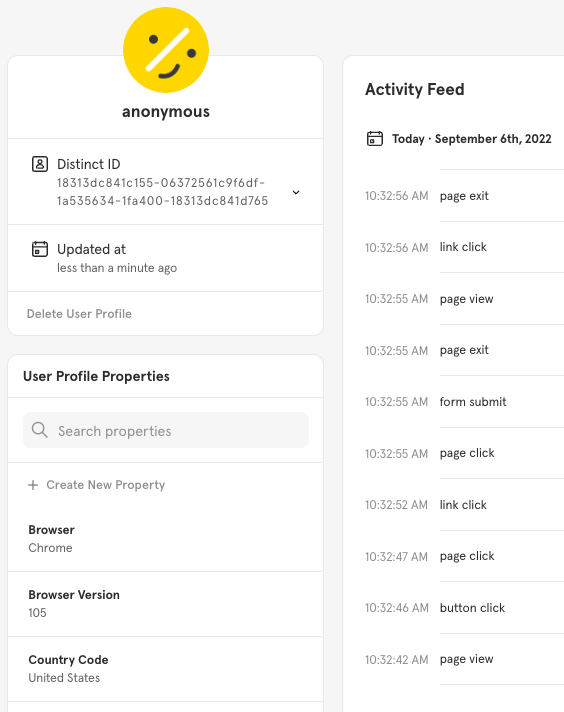Select the 10:32:42 AM page view event

[464, 659]
